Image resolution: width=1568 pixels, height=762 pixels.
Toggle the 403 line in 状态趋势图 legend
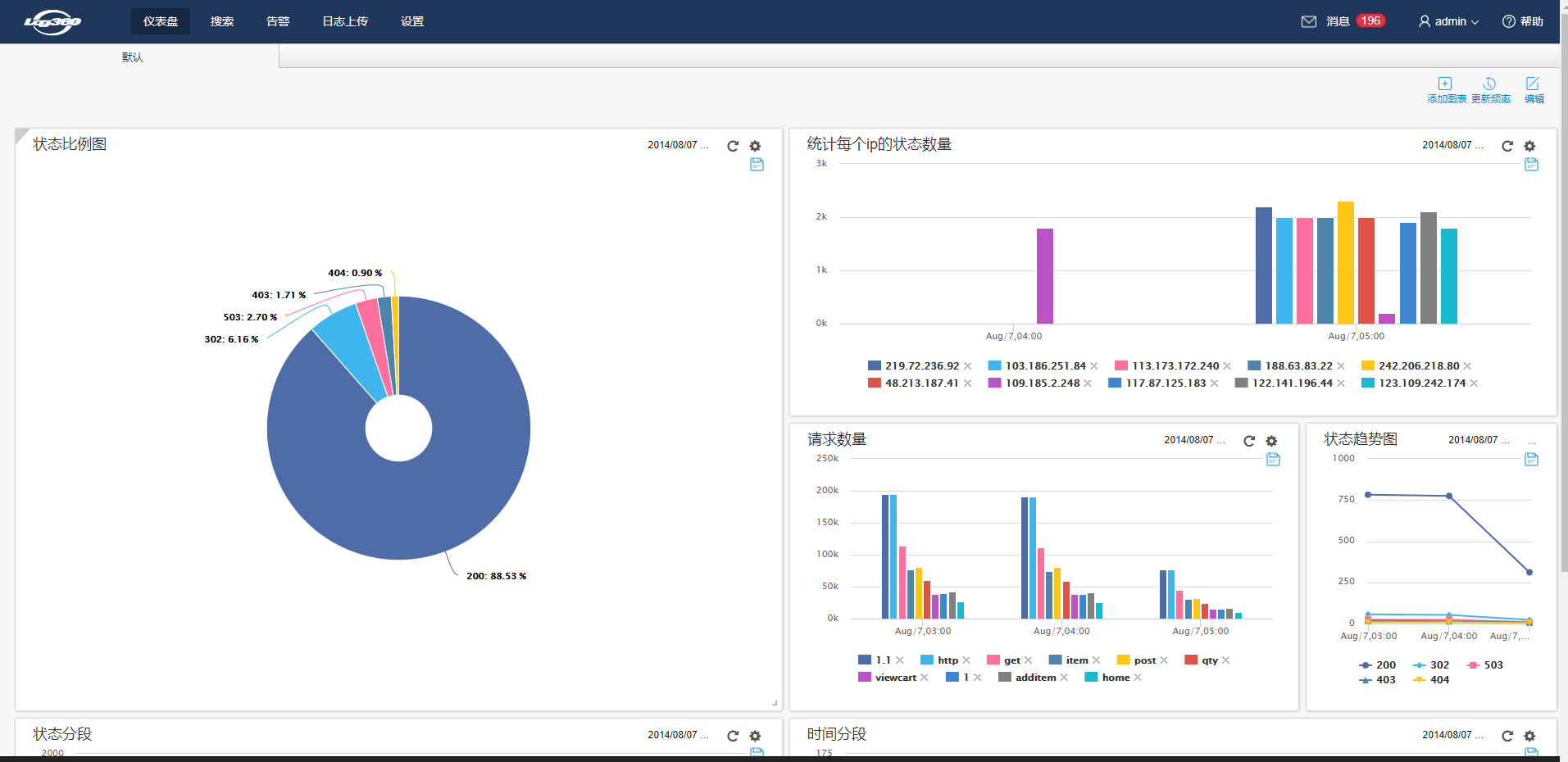pyautogui.click(x=1377, y=680)
